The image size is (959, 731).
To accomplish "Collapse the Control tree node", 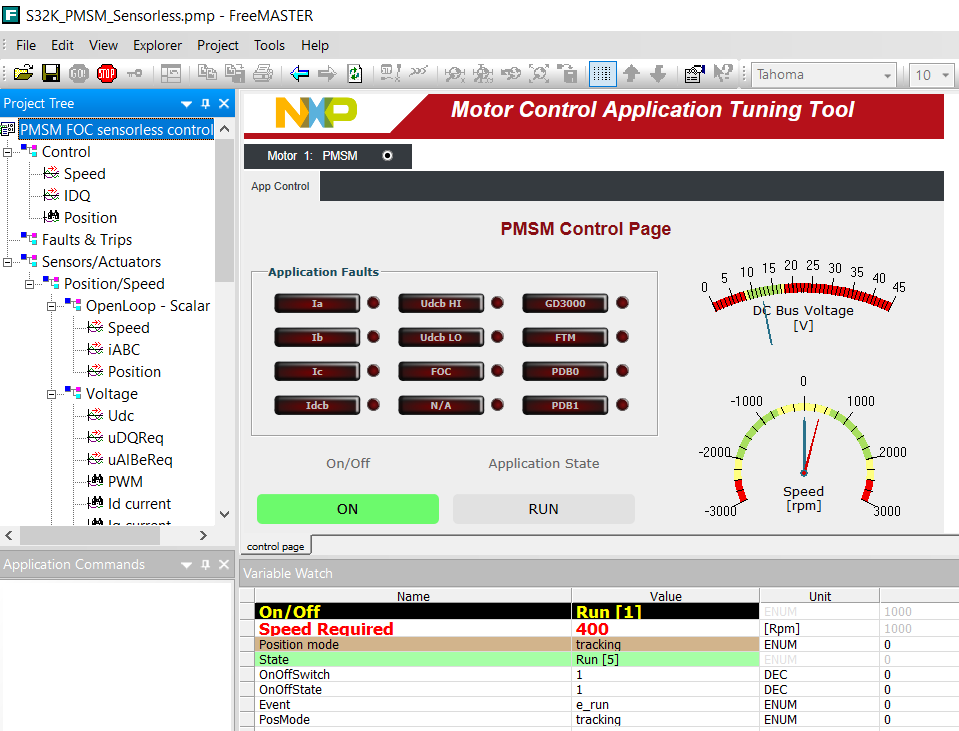I will pyautogui.click(x=7, y=152).
